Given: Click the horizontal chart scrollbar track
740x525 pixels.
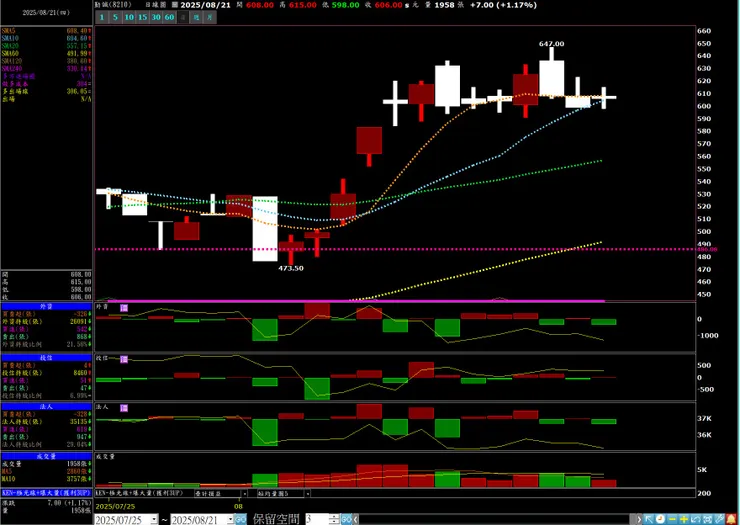Looking at the screenshot, I should pos(496,519).
